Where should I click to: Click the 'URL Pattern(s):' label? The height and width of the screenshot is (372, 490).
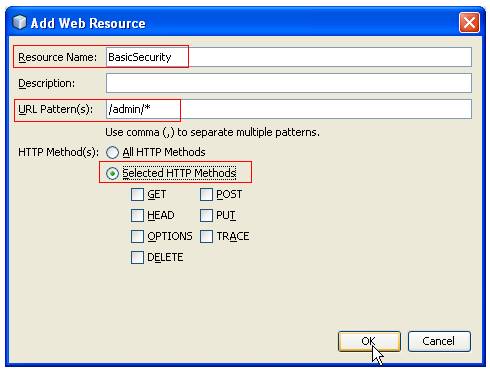tap(56, 109)
